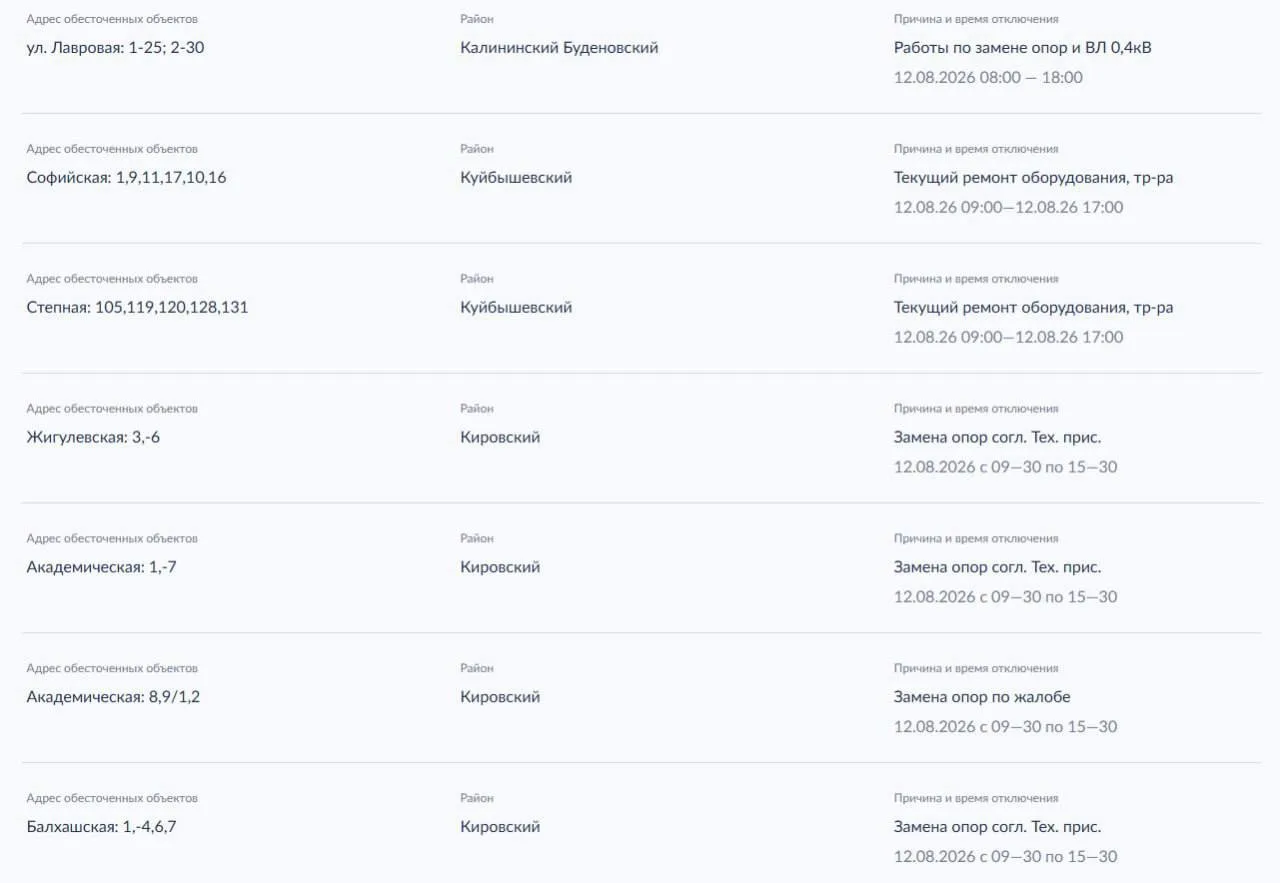
Task: Click Замена опор согл. Тех. прис. for Балхашская
Action: coord(997,827)
